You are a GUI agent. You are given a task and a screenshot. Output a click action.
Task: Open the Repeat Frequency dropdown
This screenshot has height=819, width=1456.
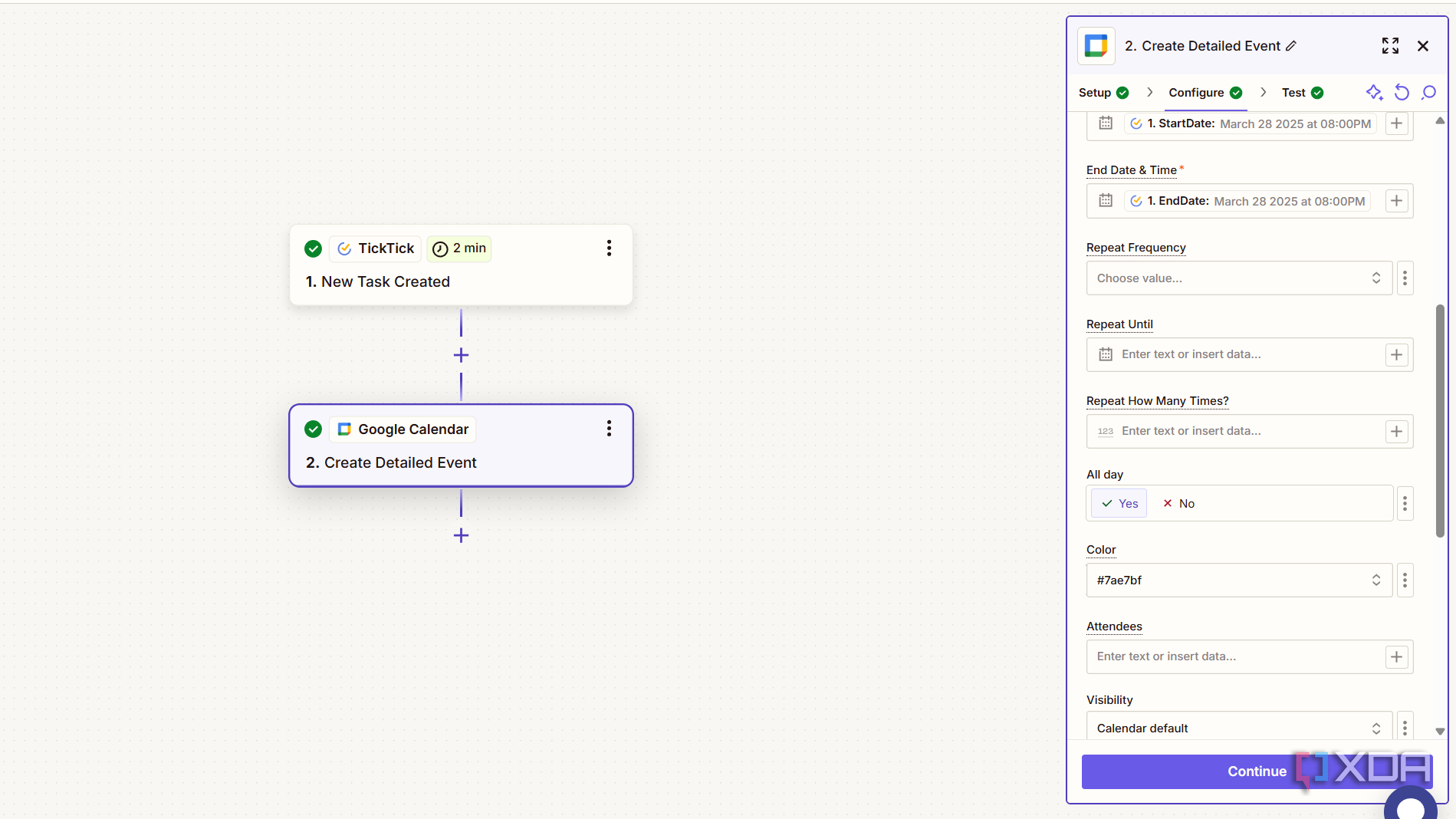point(1239,278)
